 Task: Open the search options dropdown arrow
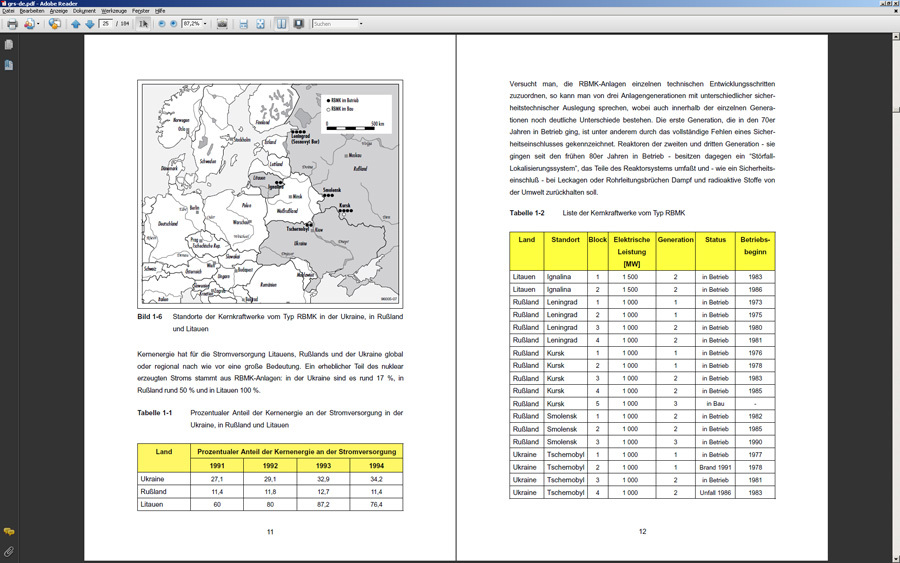click(361, 24)
